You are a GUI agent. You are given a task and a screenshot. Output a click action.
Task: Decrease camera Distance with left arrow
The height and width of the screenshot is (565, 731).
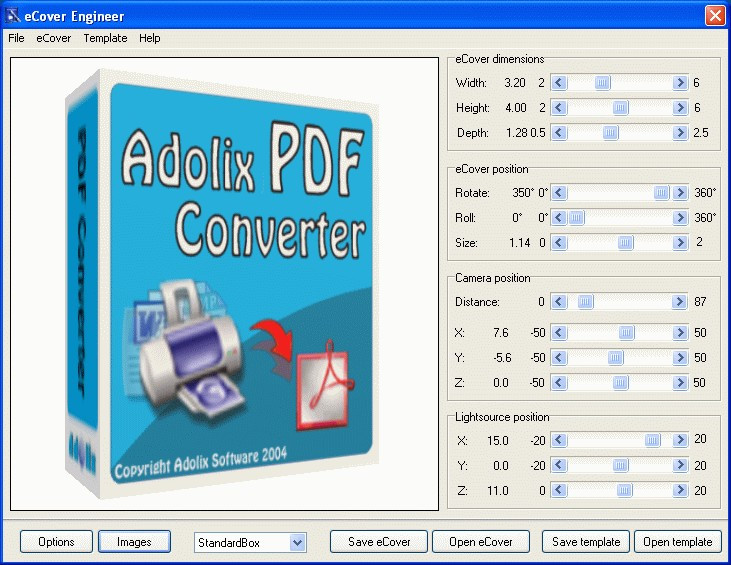[559, 302]
